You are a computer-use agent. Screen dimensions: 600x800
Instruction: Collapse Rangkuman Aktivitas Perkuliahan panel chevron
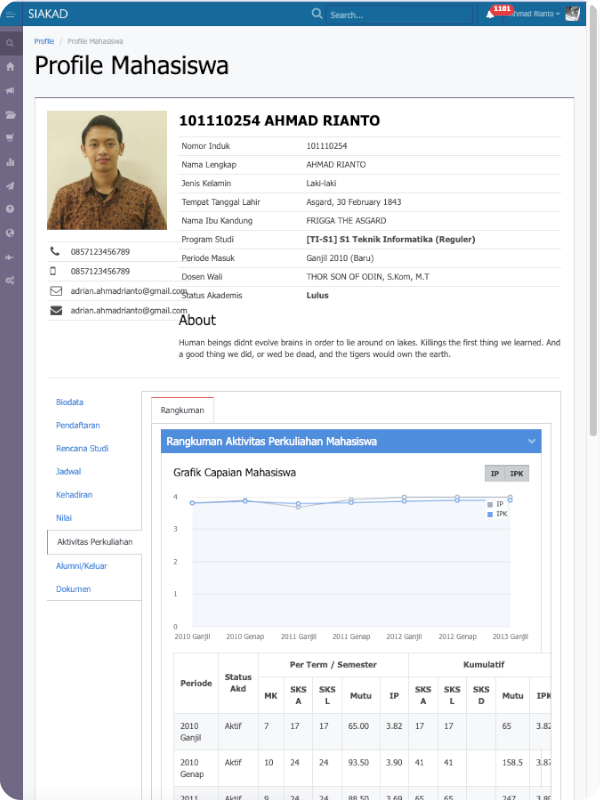pyautogui.click(x=531, y=441)
